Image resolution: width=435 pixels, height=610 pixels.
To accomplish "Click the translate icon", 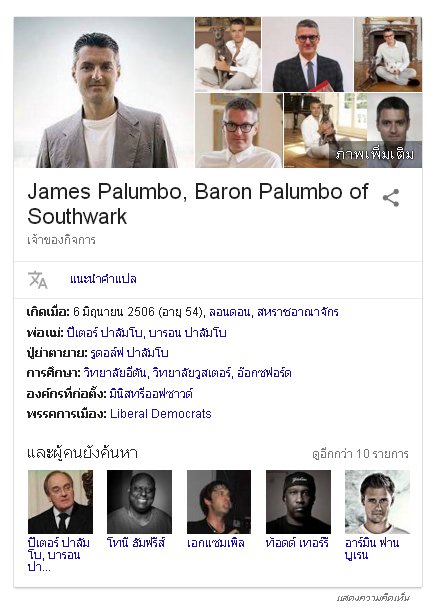I will 37,279.
